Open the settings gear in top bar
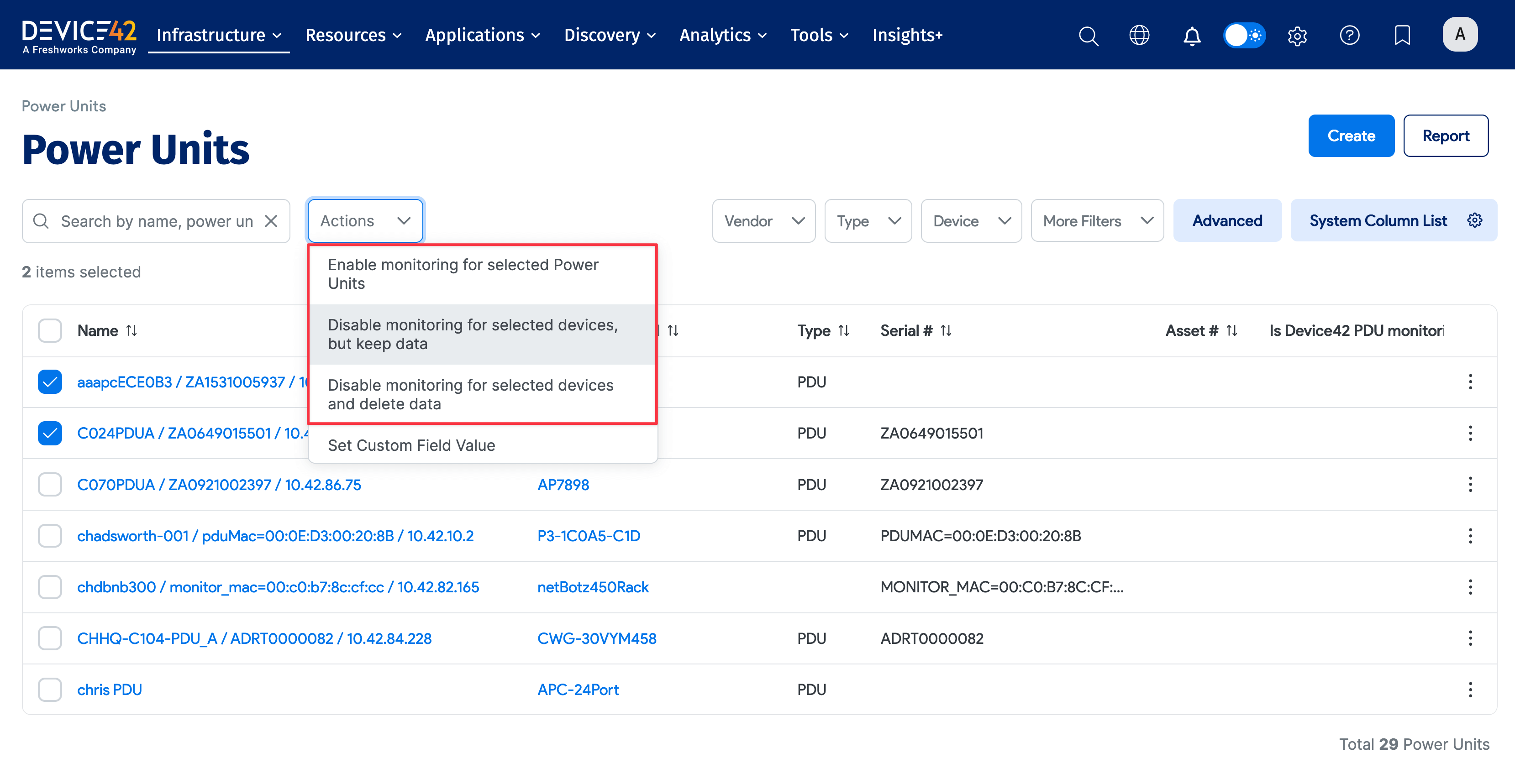Screen dimensions: 1515x784 [x=1297, y=35]
